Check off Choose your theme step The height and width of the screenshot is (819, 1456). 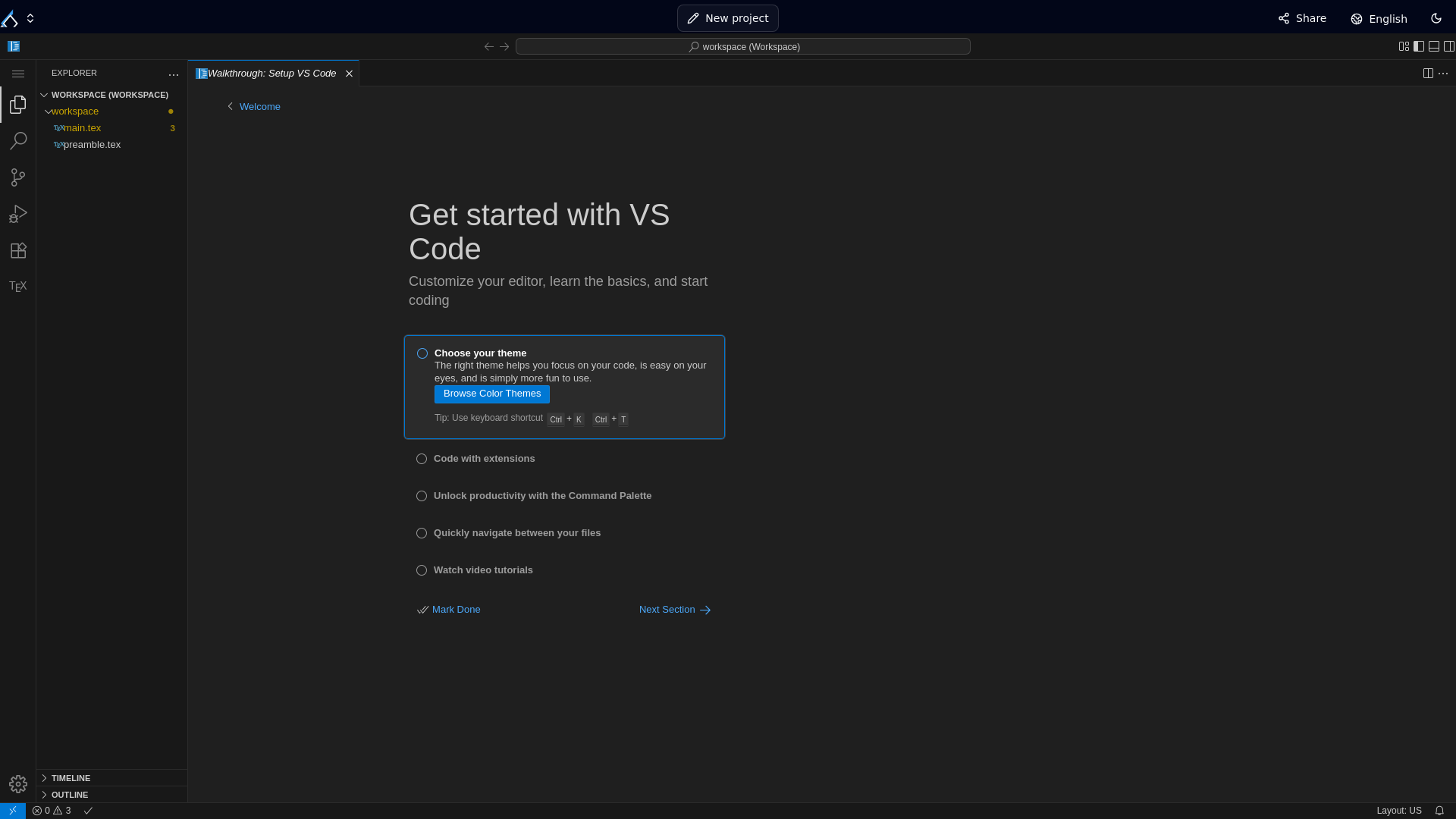click(x=422, y=353)
